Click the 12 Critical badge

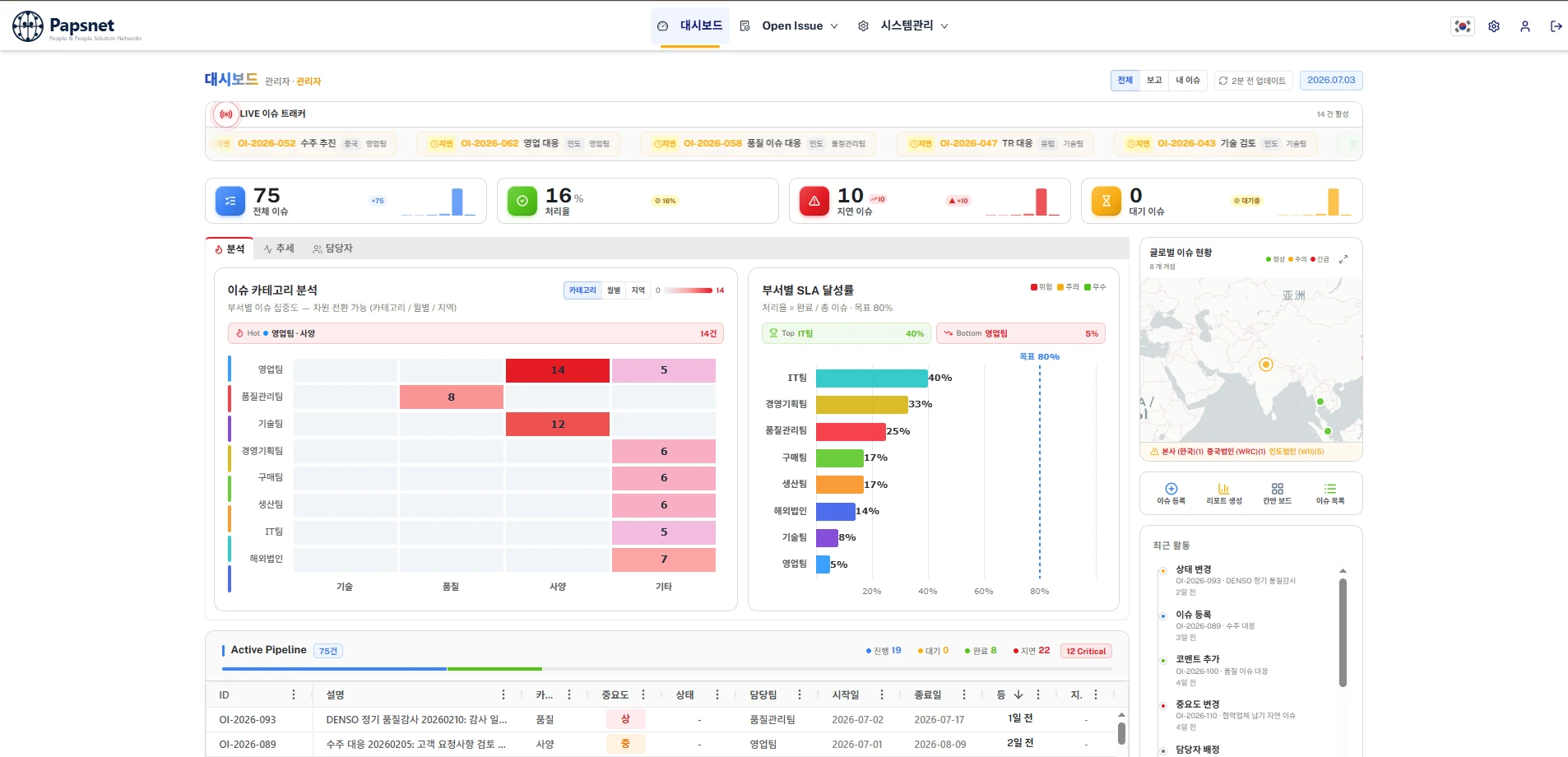[1086, 651]
